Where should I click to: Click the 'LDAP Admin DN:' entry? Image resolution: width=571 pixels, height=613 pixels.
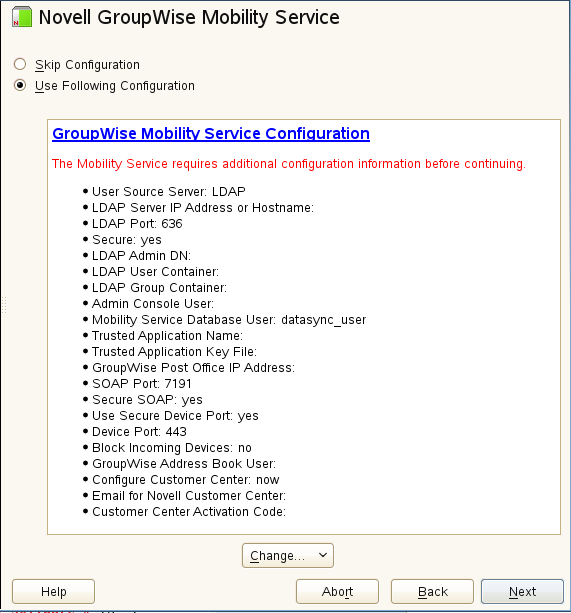(141, 256)
